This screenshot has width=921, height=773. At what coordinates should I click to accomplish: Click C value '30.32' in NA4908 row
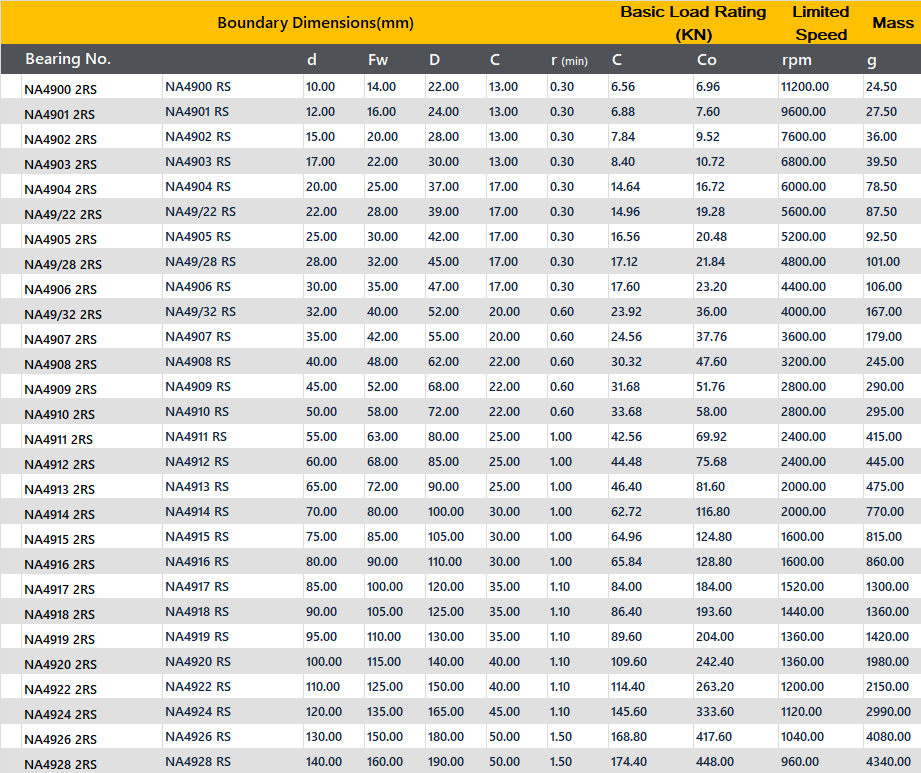pyautogui.click(x=626, y=361)
